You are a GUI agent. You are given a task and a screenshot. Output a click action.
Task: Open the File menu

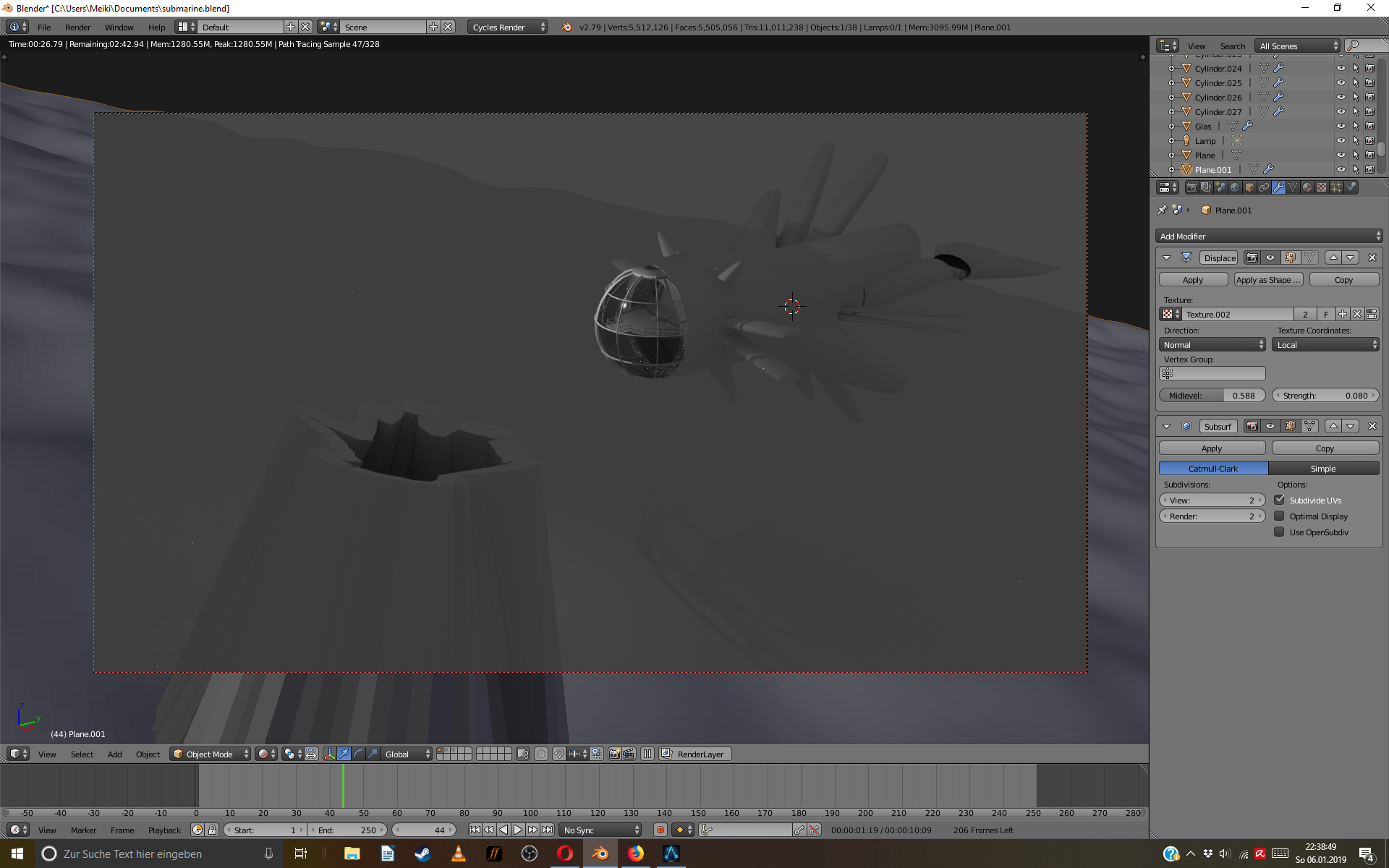(x=44, y=27)
